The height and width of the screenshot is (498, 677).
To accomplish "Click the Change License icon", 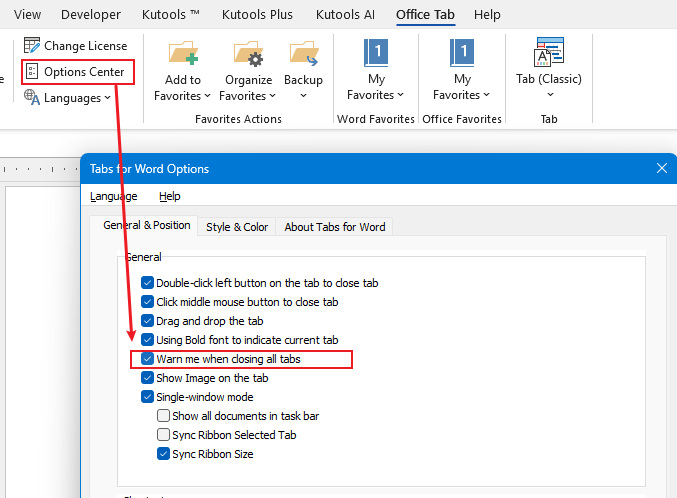I will click(x=32, y=46).
